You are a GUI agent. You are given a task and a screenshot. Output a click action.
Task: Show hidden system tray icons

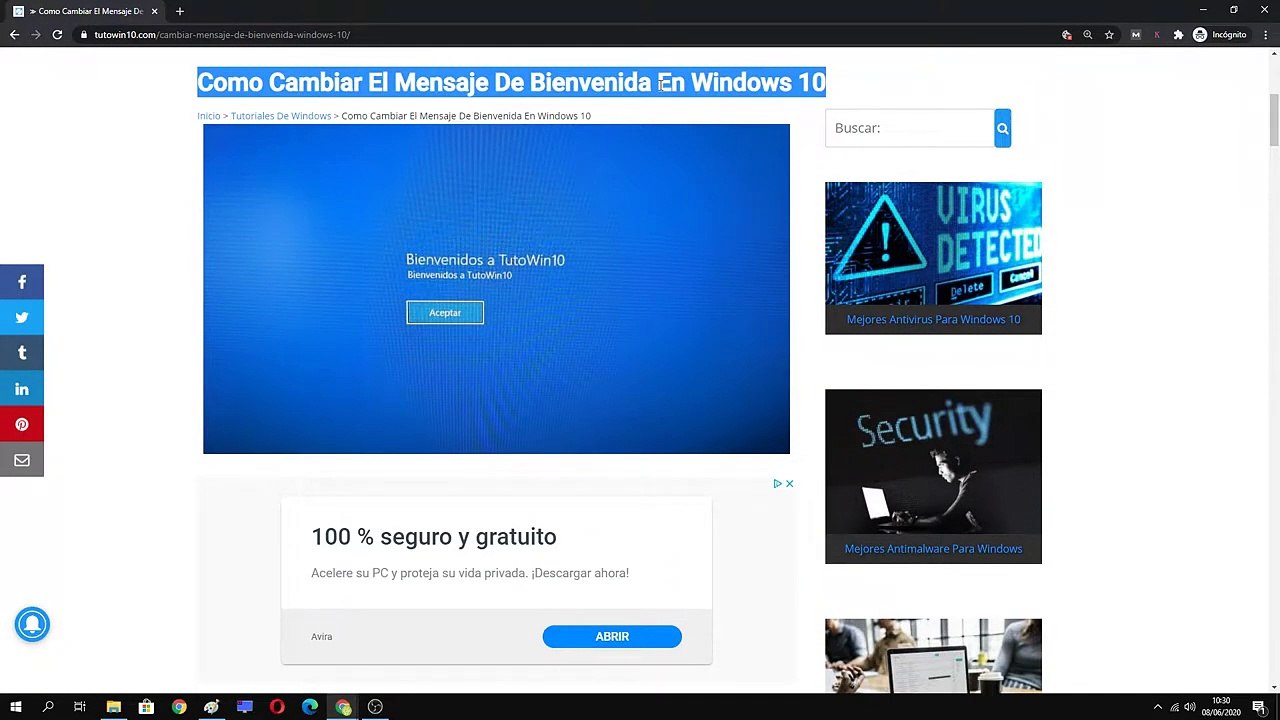tap(1158, 707)
